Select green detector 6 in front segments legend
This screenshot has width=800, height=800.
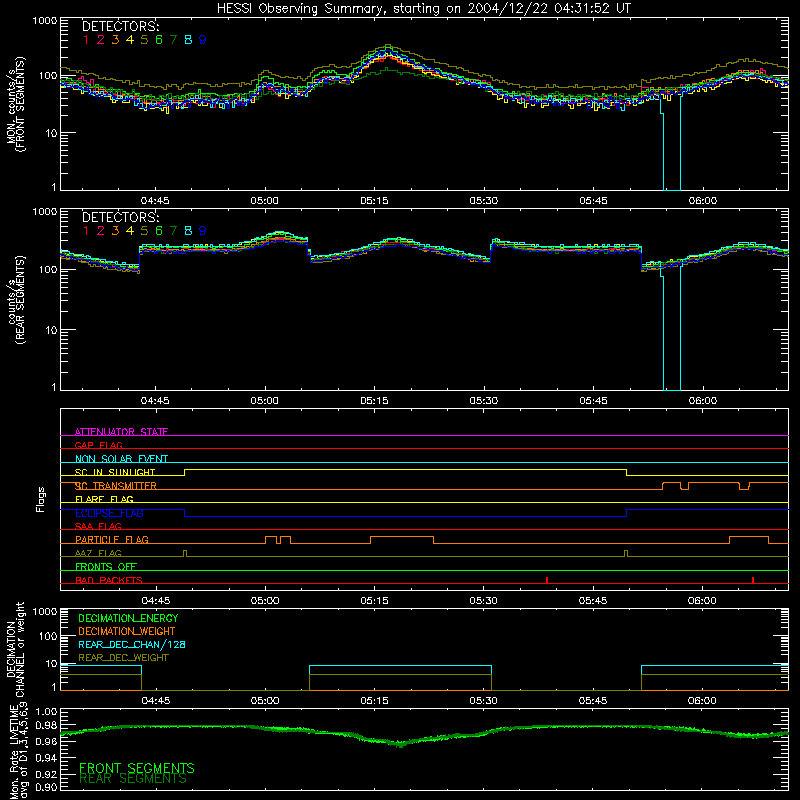(159, 40)
